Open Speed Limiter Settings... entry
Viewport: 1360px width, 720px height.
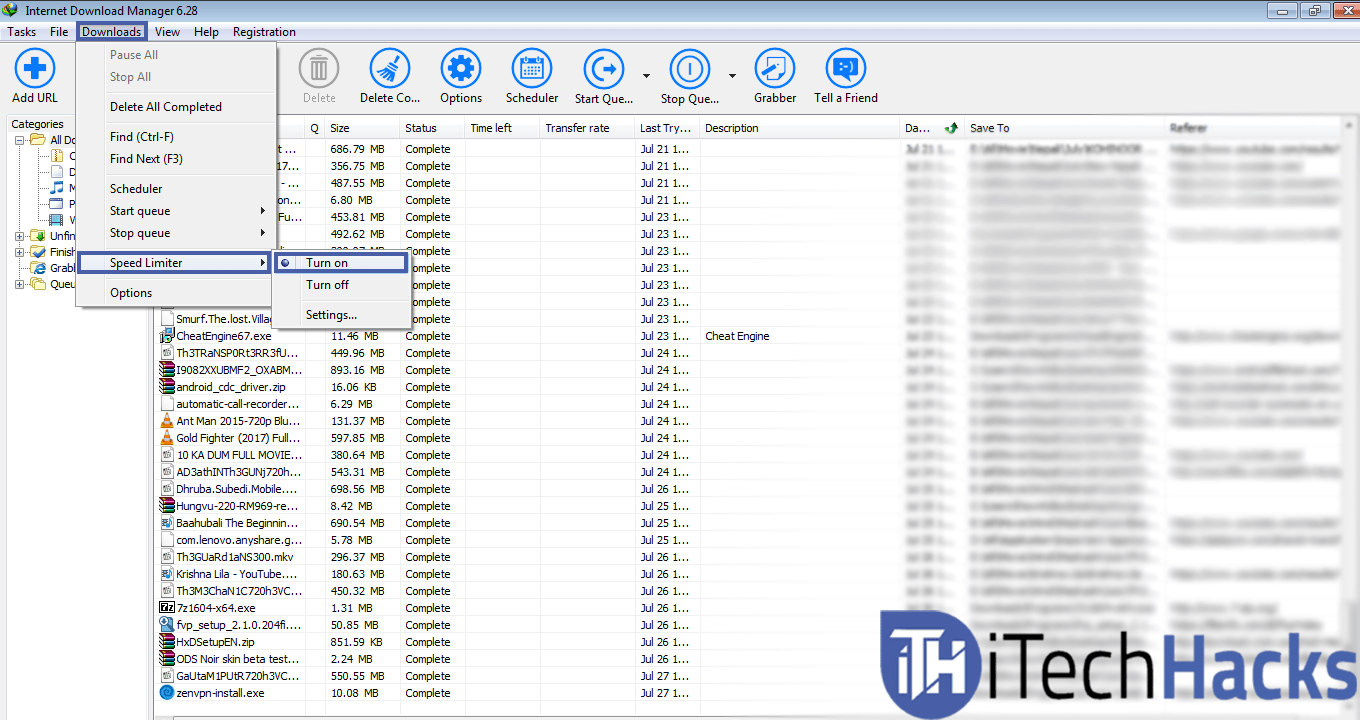click(331, 315)
